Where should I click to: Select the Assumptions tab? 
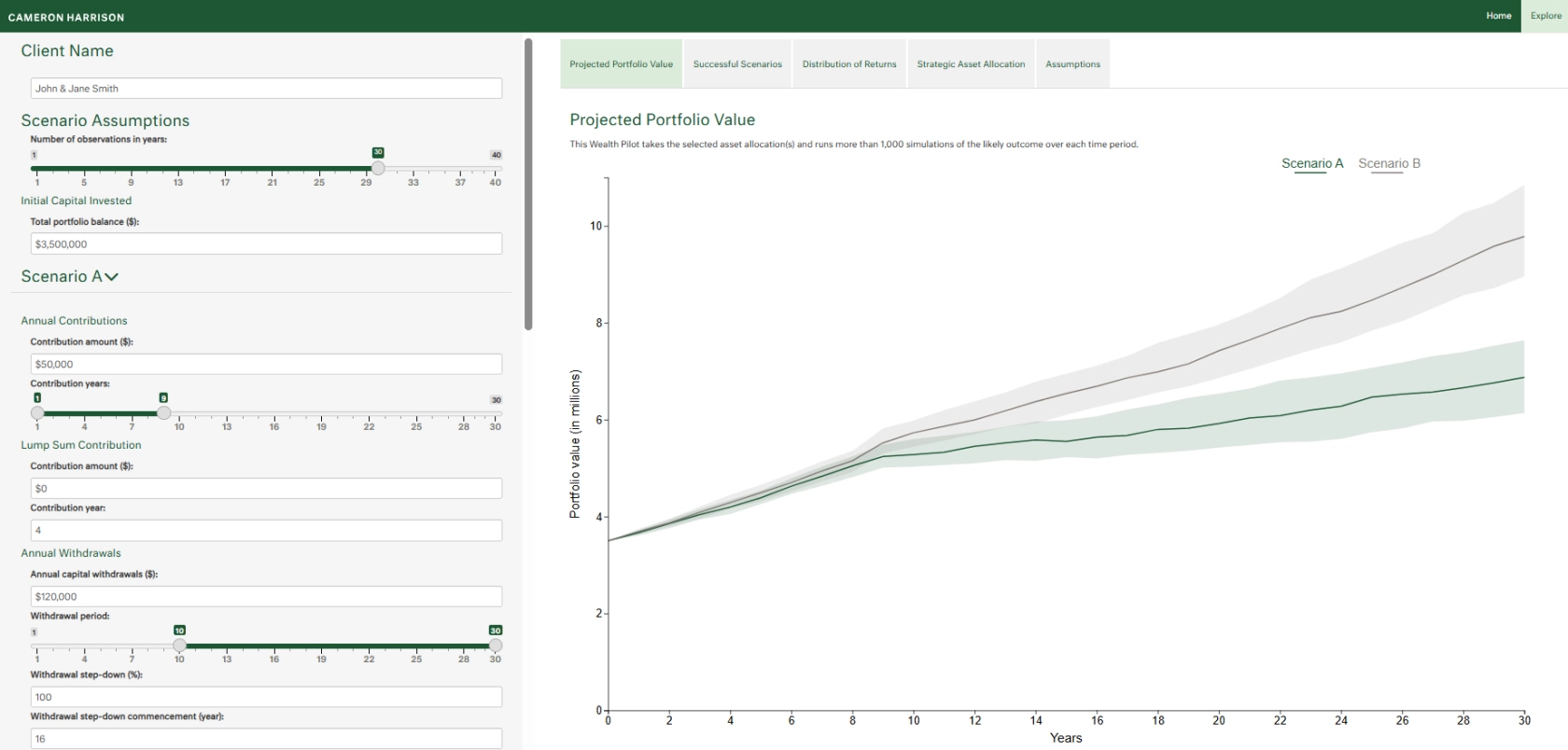pos(1072,64)
